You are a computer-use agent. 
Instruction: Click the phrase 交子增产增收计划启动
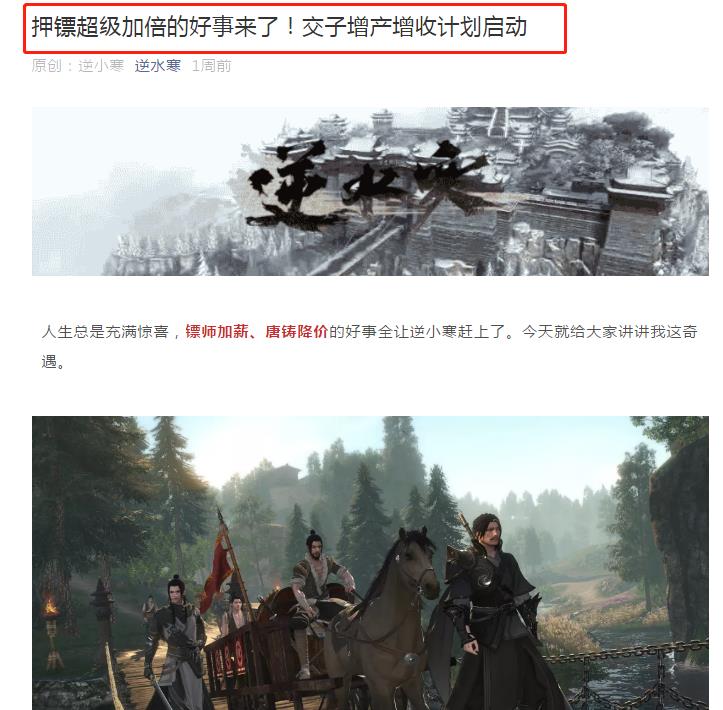414,27
